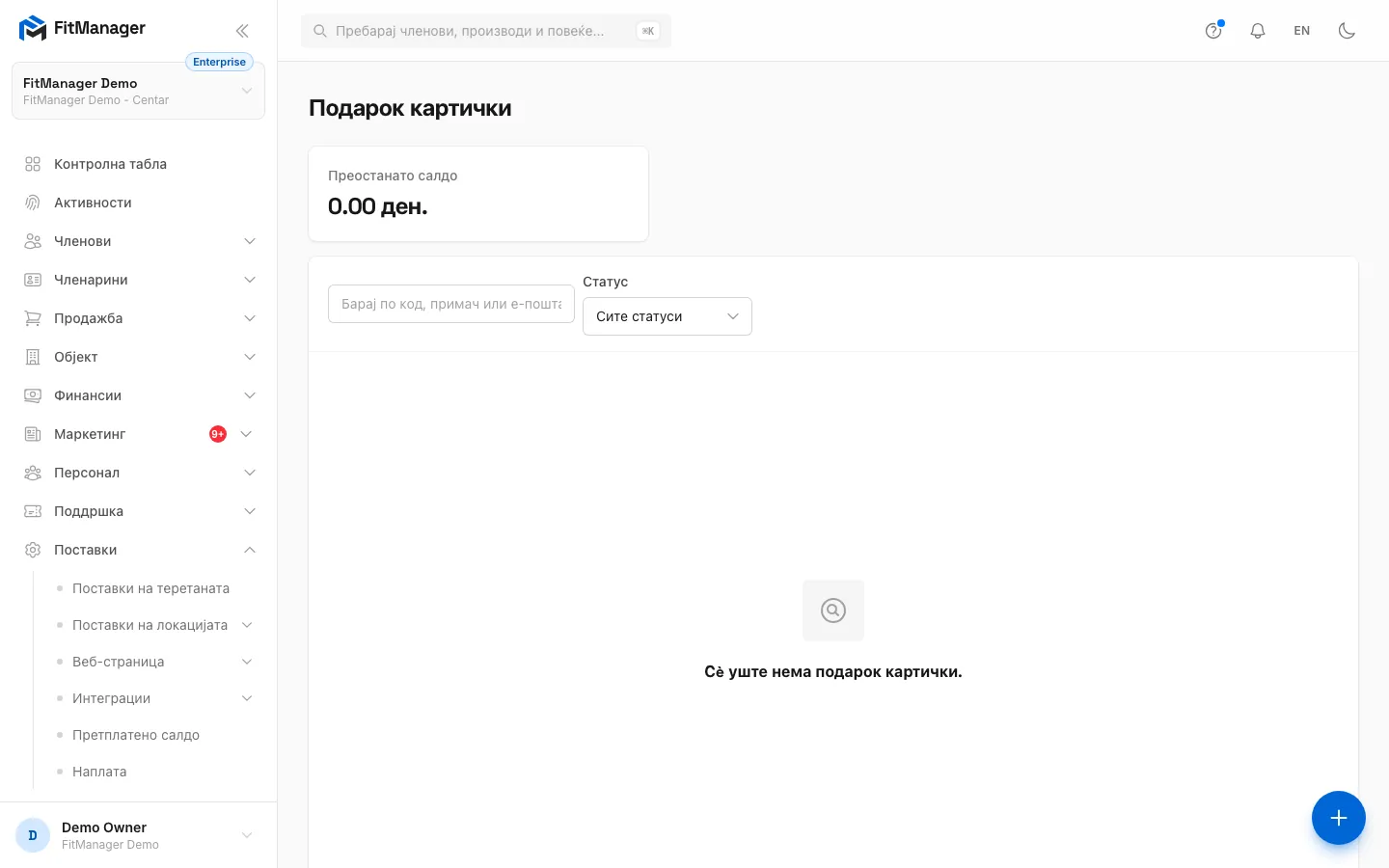This screenshot has width=1389, height=868.
Task: Expand Поставки на локацијата submenu chevron
Action: pyautogui.click(x=247, y=625)
